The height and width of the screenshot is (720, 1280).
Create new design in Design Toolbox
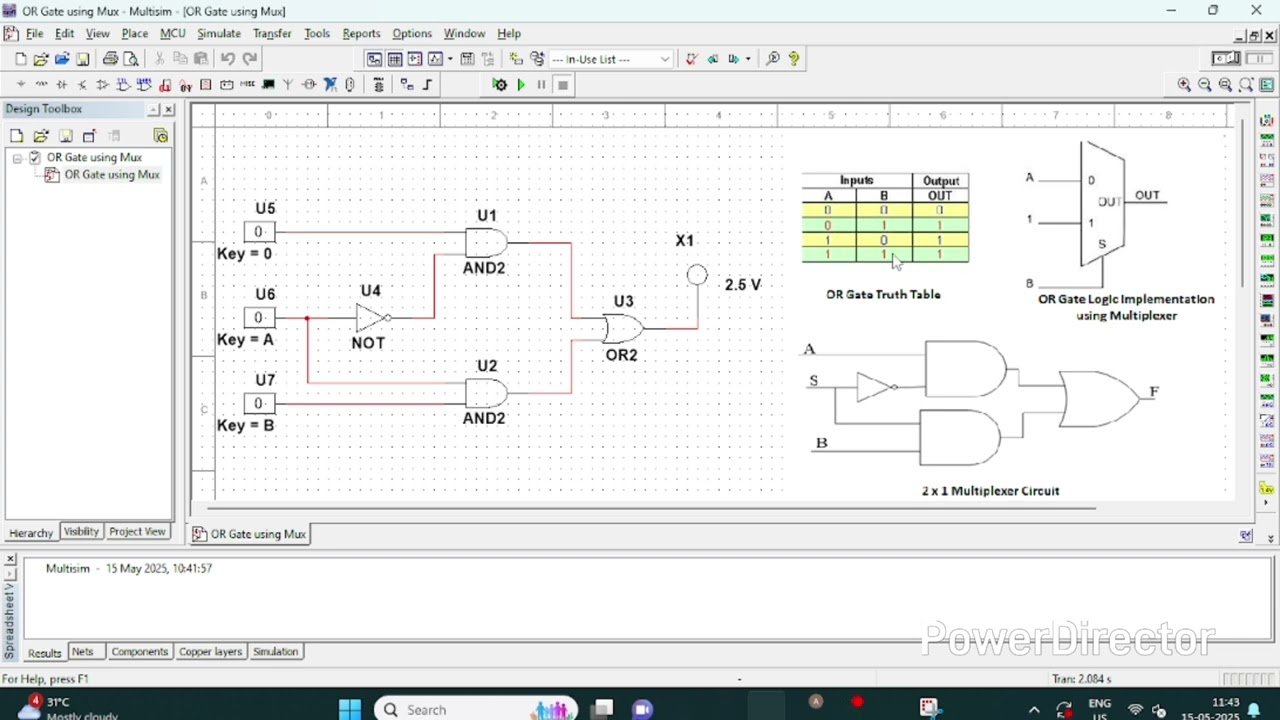pyautogui.click(x=17, y=136)
